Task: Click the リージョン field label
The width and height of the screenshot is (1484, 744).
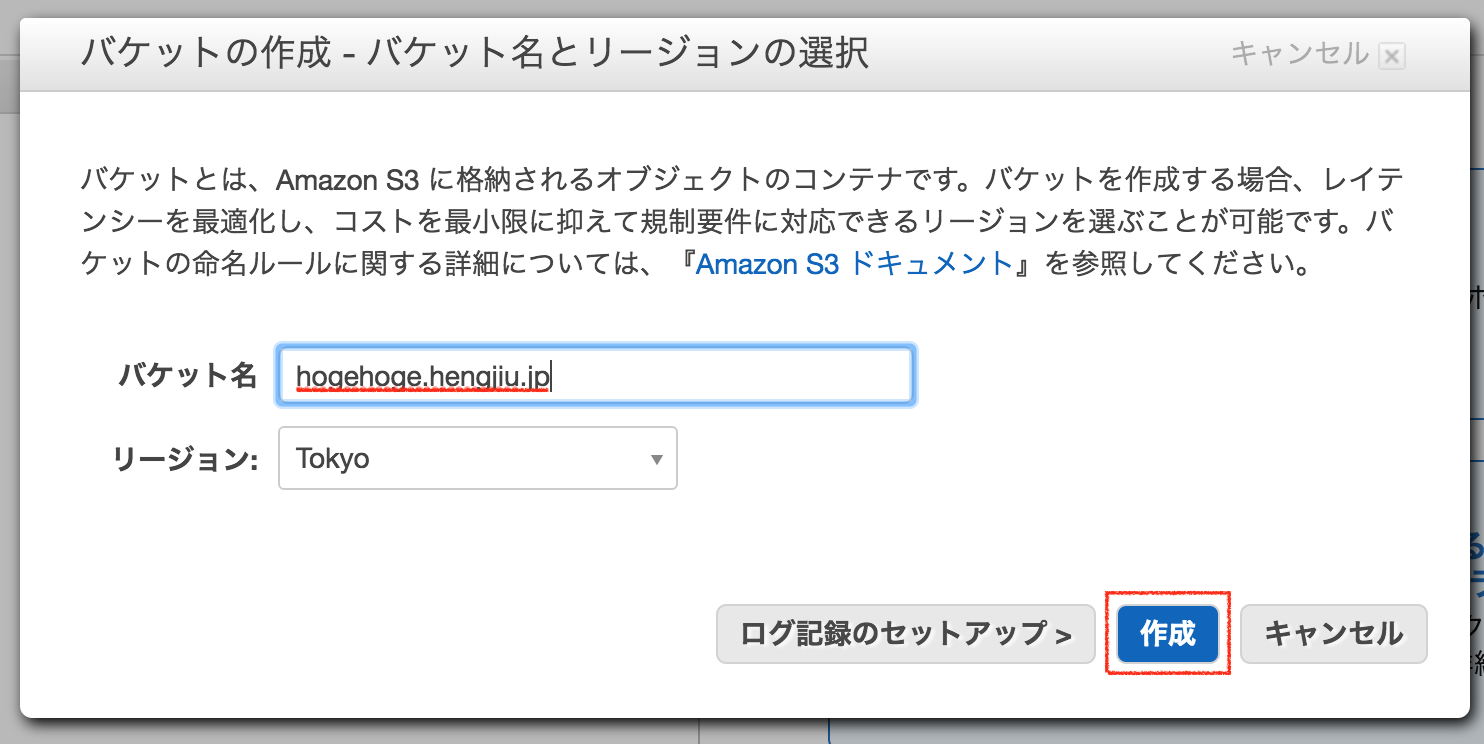Action: point(185,460)
